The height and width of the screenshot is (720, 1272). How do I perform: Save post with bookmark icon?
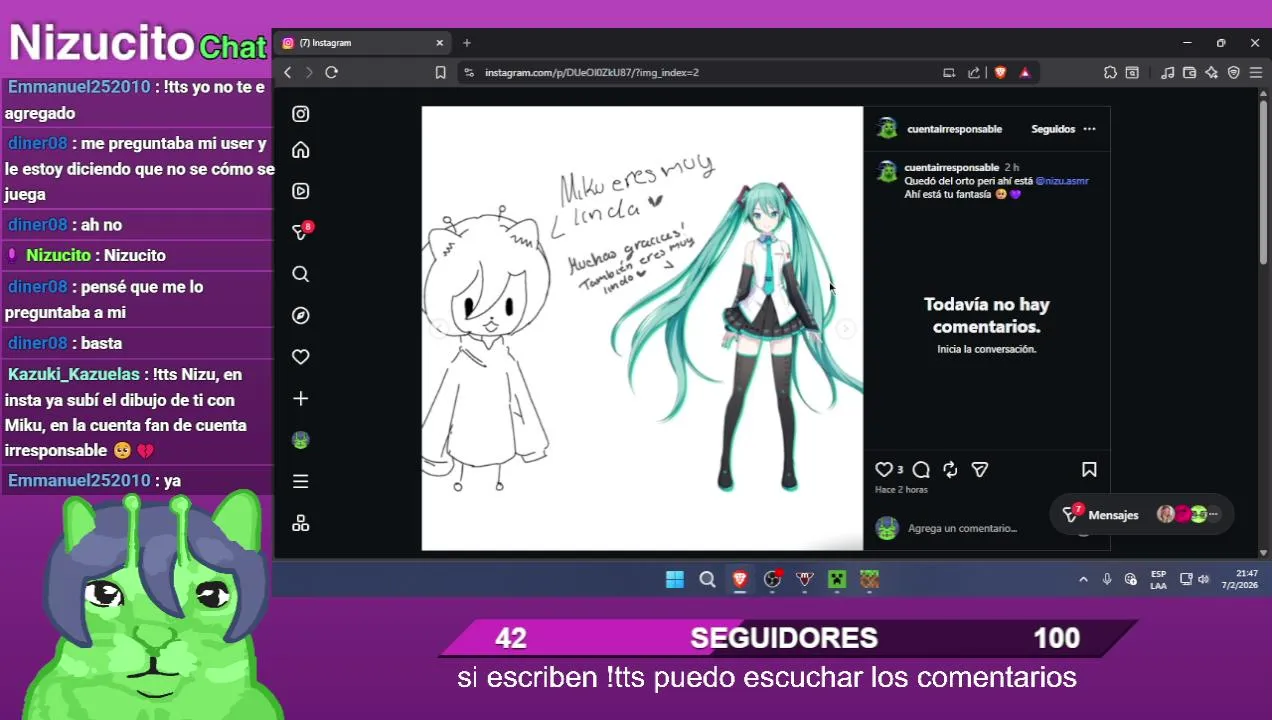[x=1089, y=469]
